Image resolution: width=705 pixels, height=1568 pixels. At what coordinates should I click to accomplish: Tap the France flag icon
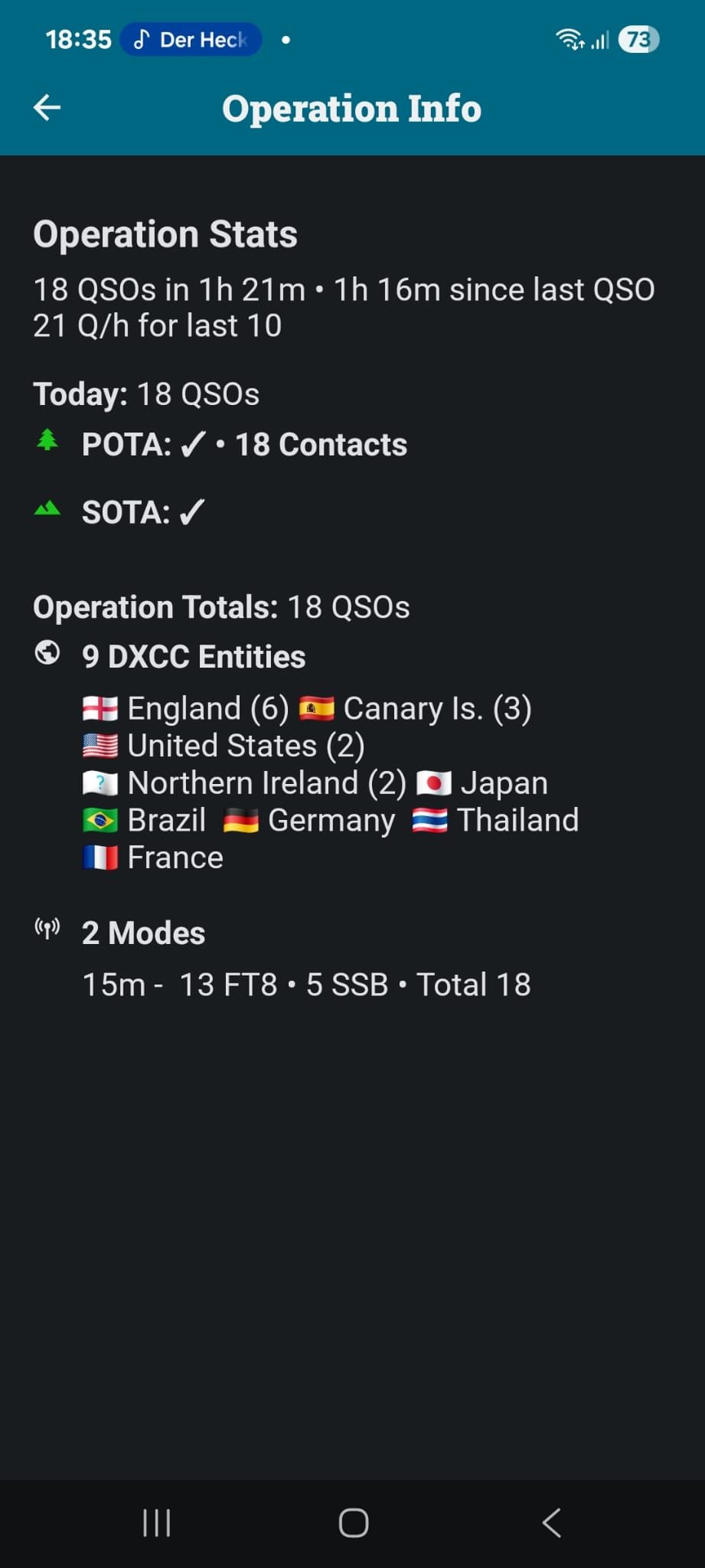100,857
